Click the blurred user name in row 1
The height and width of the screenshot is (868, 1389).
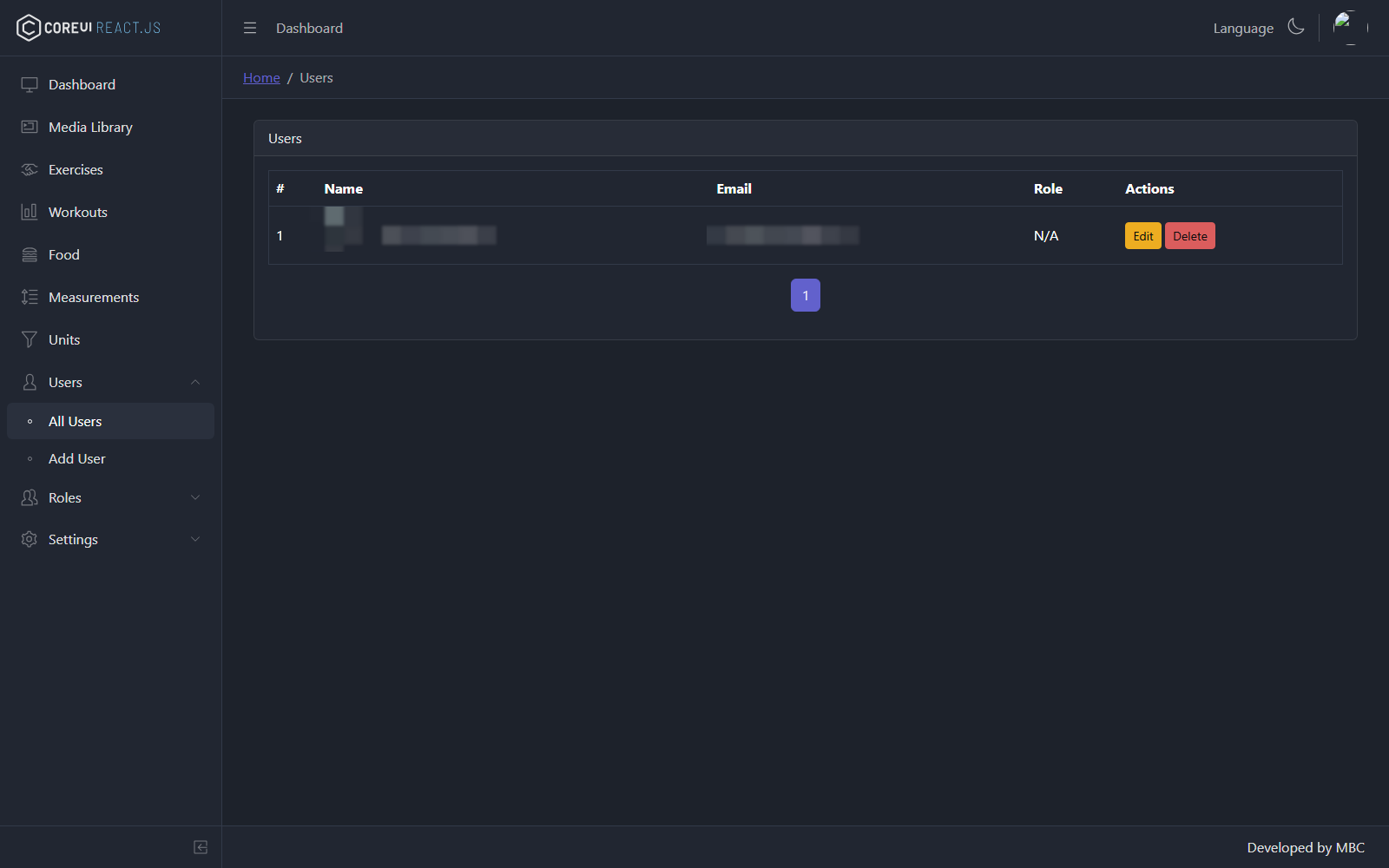click(439, 235)
